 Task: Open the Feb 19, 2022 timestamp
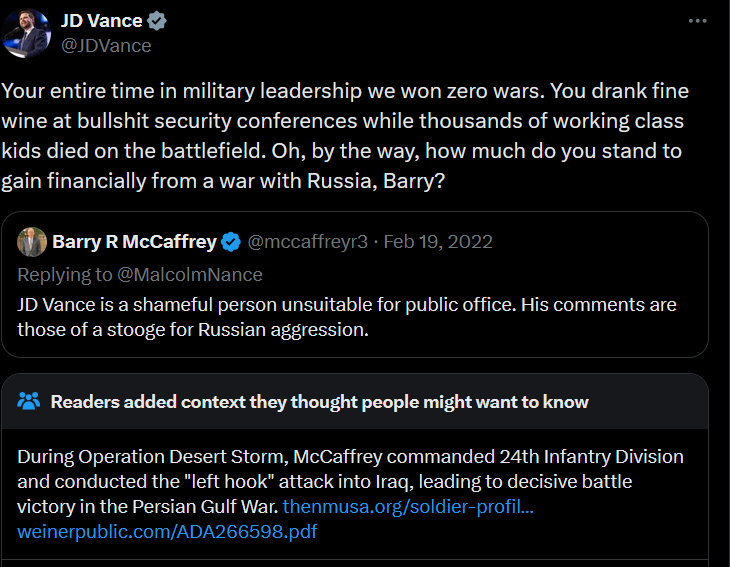438,242
